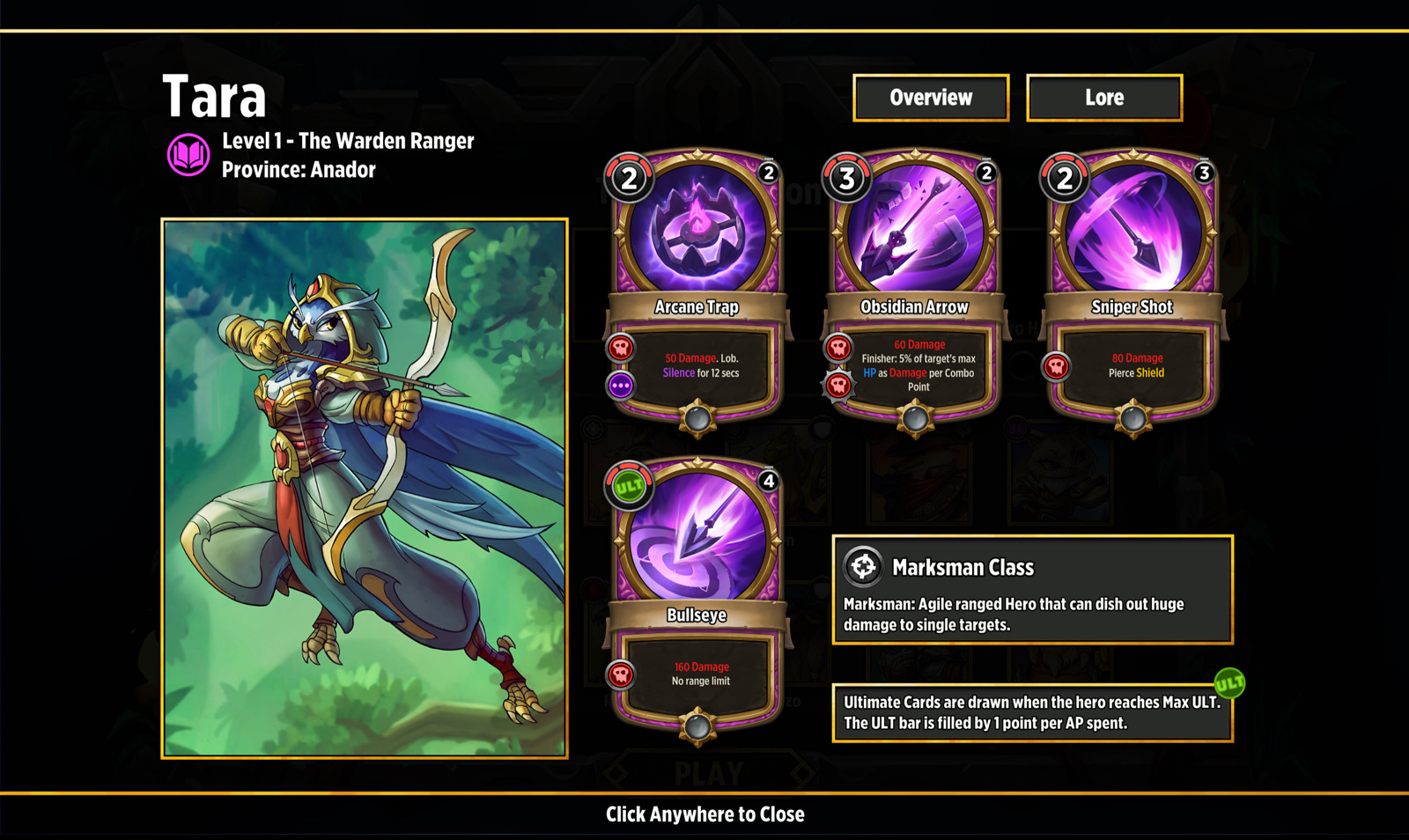Viewport: 1409px width, 840px height.
Task: Click the damage skull icon on Sniper Shot
Action: tap(1056, 366)
